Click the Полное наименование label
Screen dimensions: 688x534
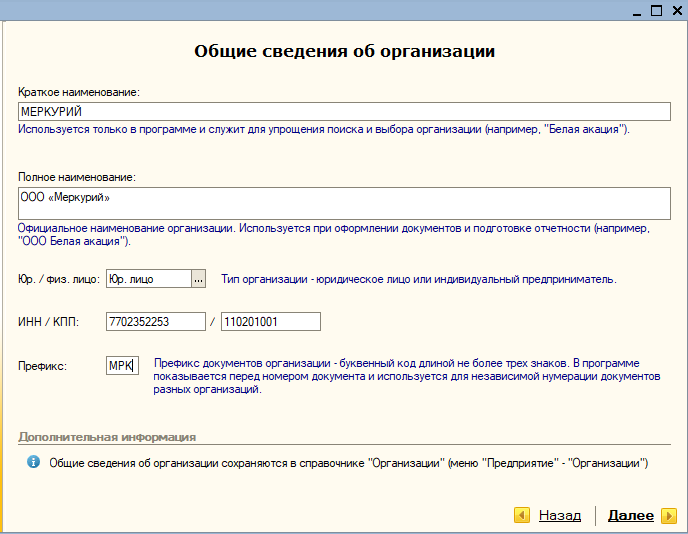(77, 177)
